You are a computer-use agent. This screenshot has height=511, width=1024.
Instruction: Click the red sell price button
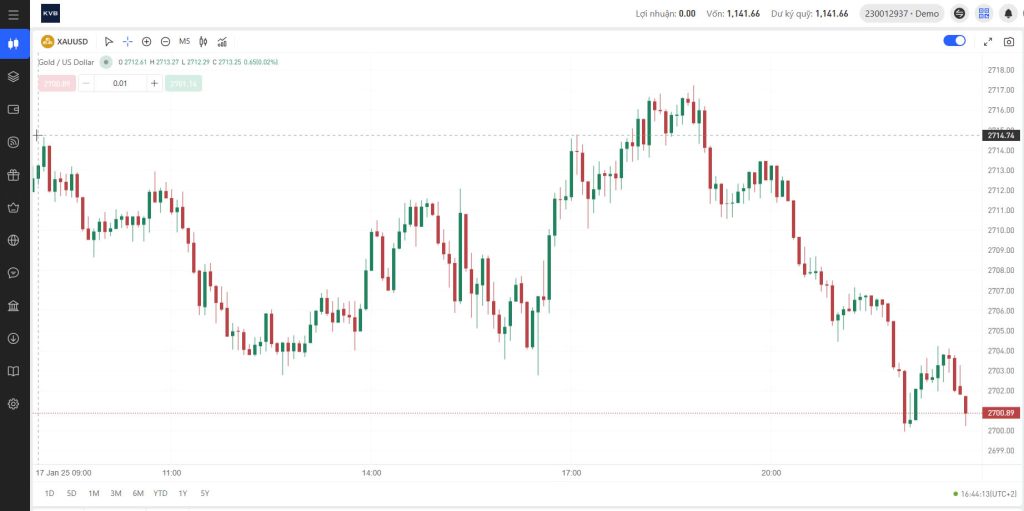pos(56,84)
